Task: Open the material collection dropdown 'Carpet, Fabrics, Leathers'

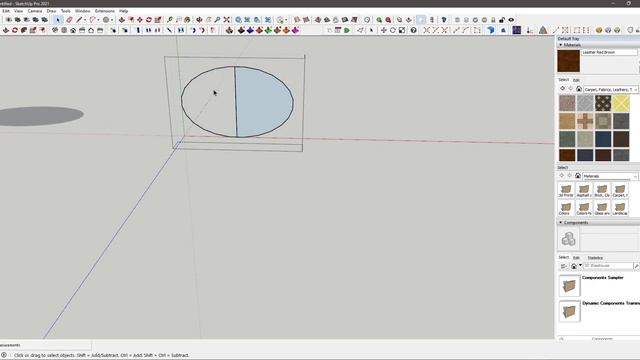Action: [x=611, y=89]
